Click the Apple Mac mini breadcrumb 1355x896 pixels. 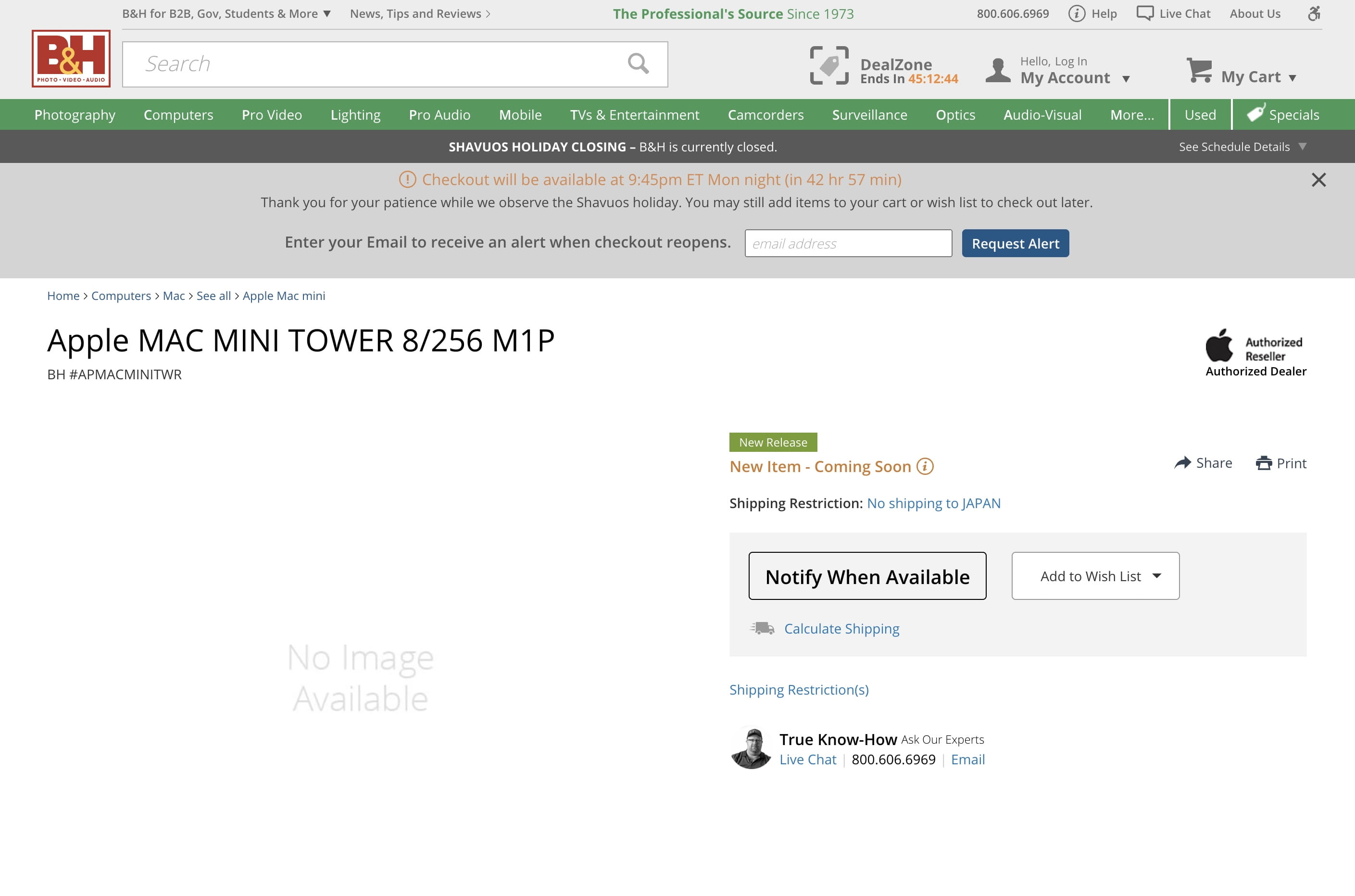coord(284,296)
